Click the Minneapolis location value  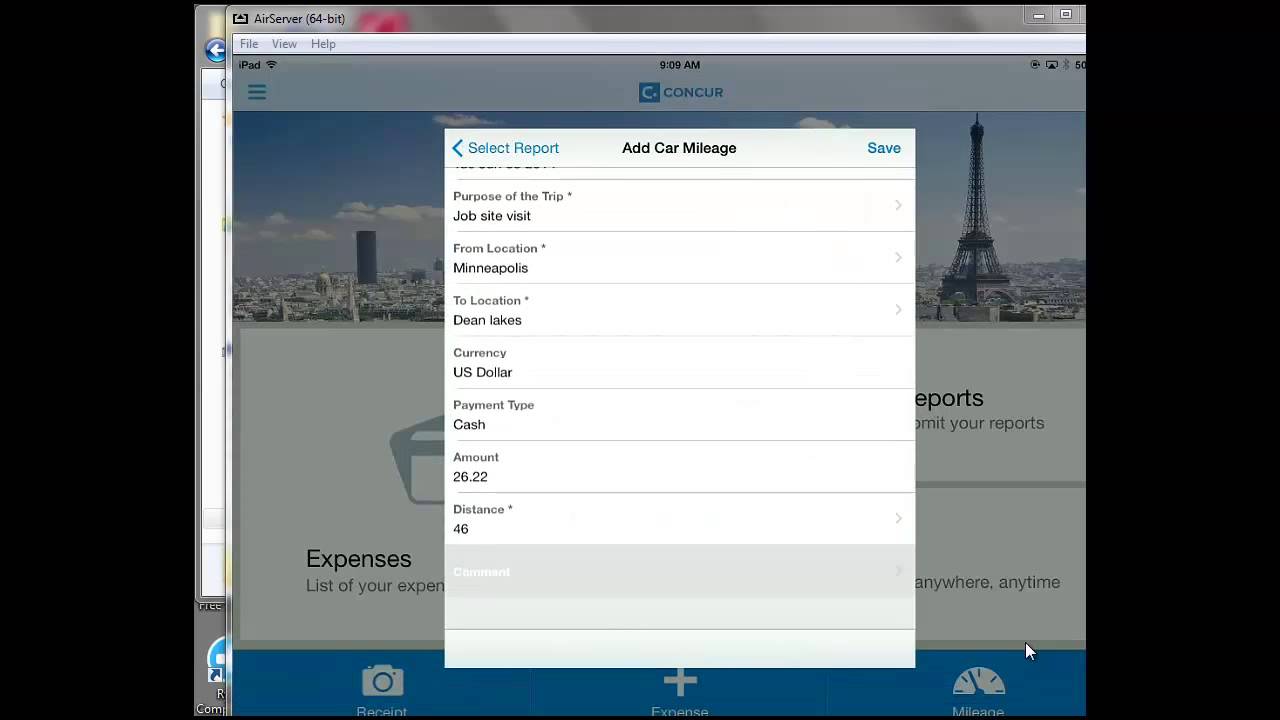[x=490, y=268]
